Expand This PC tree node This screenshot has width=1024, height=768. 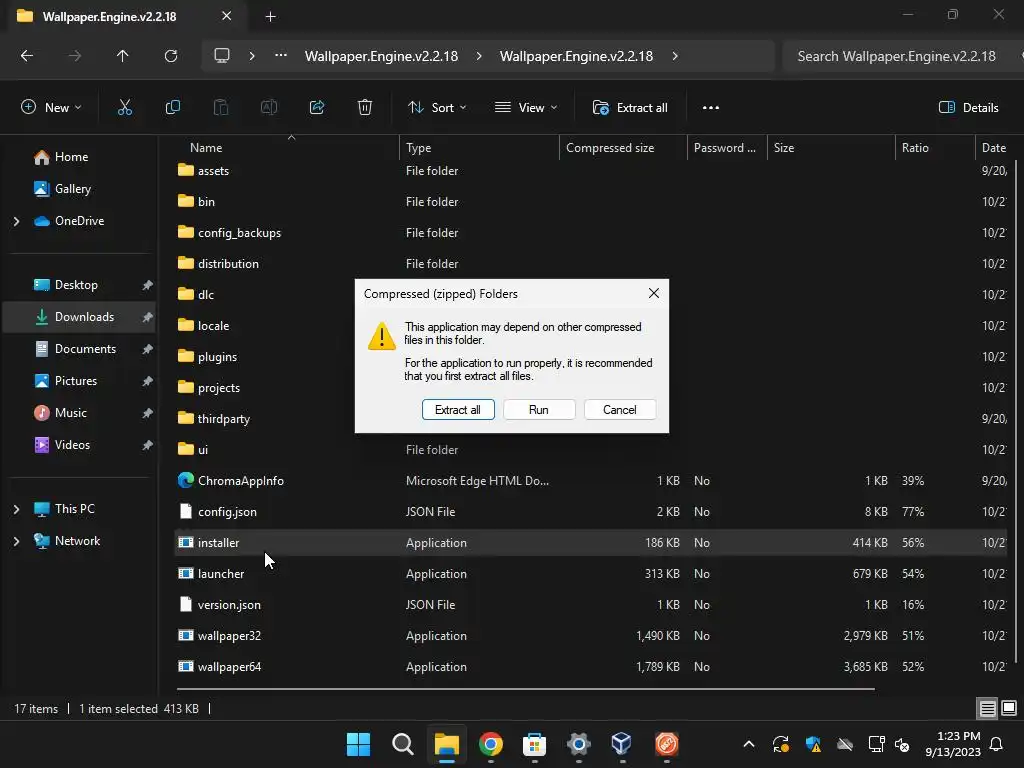[x=16, y=509]
